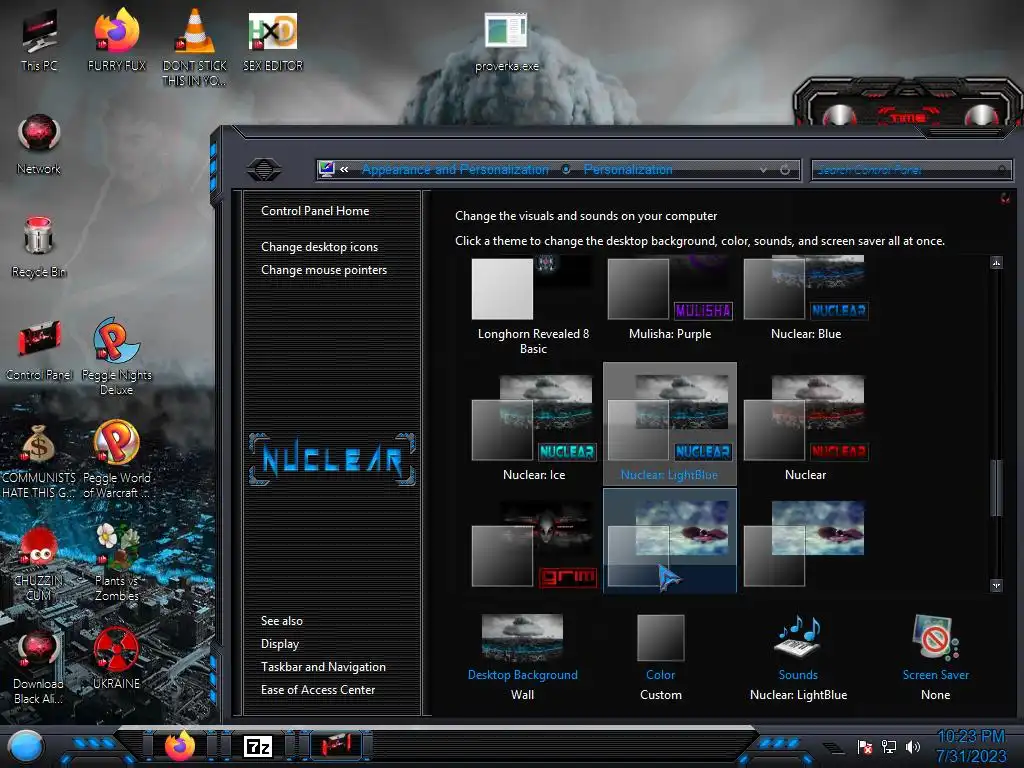Open the money bag COMMUNISTS HATE shortcut
This screenshot has height=768, width=1024.
click(39, 460)
